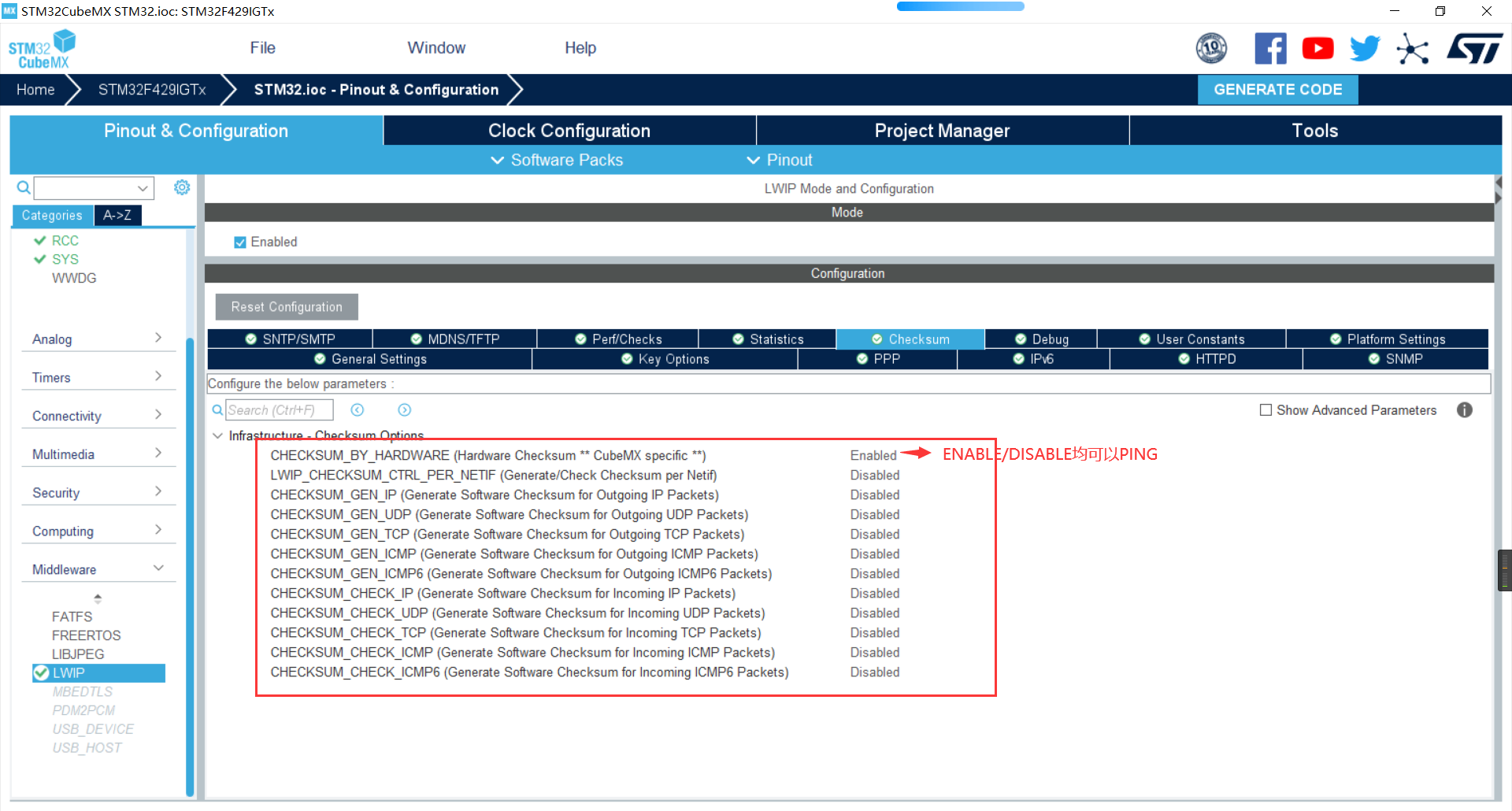The width and height of the screenshot is (1512, 811).
Task: Open the Twitter bird icon link
Action: click(x=1365, y=49)
